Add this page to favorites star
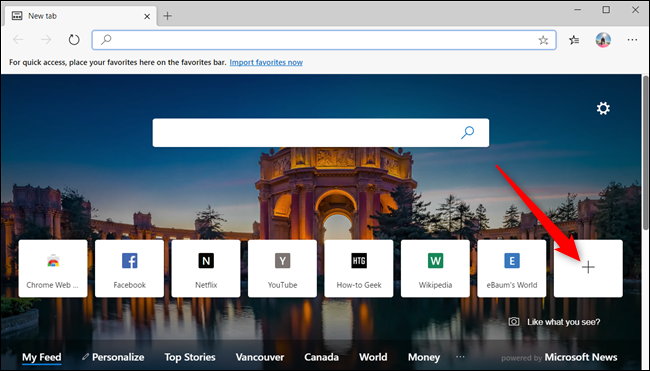Image resolution: width=650 pixels, height=371 pixels. pos(543,40)
